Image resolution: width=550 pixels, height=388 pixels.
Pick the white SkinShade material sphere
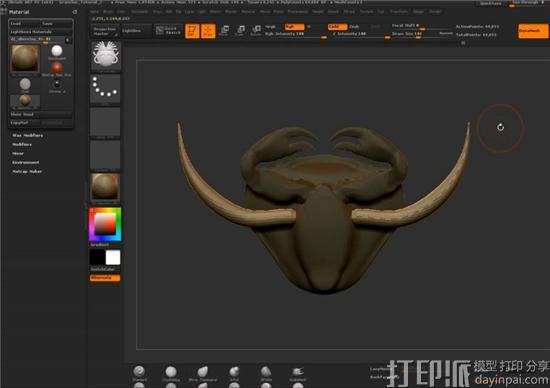click(x=57, y=52)
